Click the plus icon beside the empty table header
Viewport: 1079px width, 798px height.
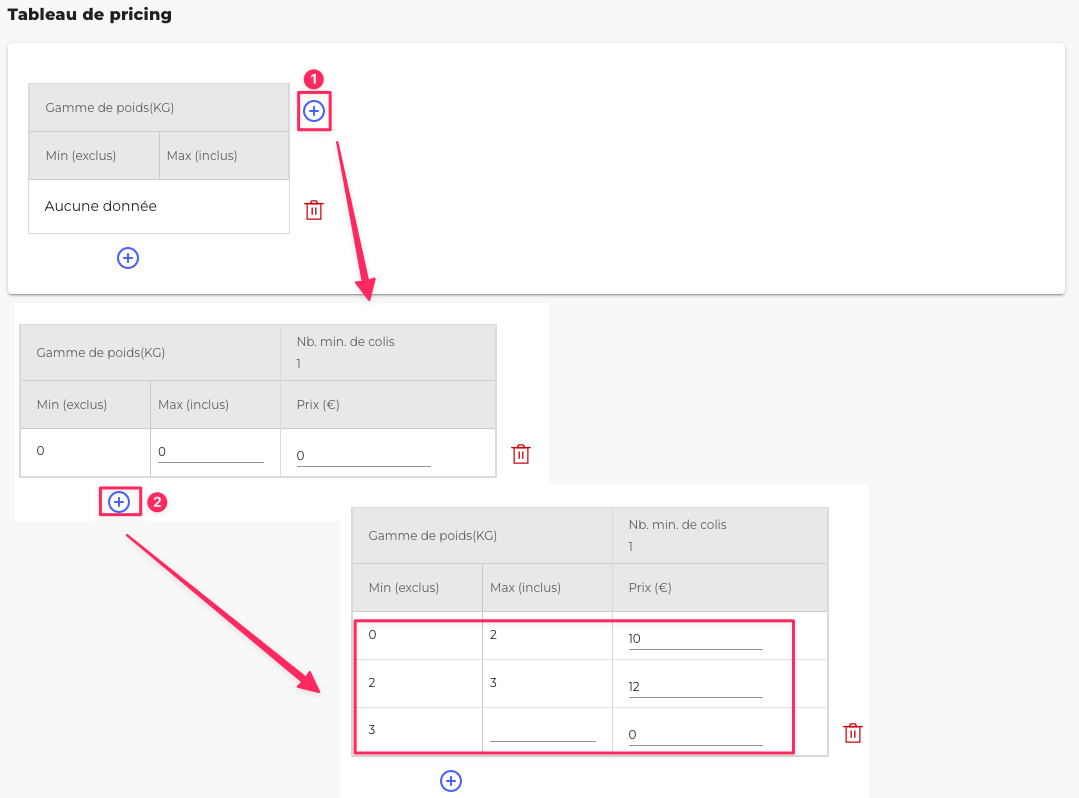[314, 111]
